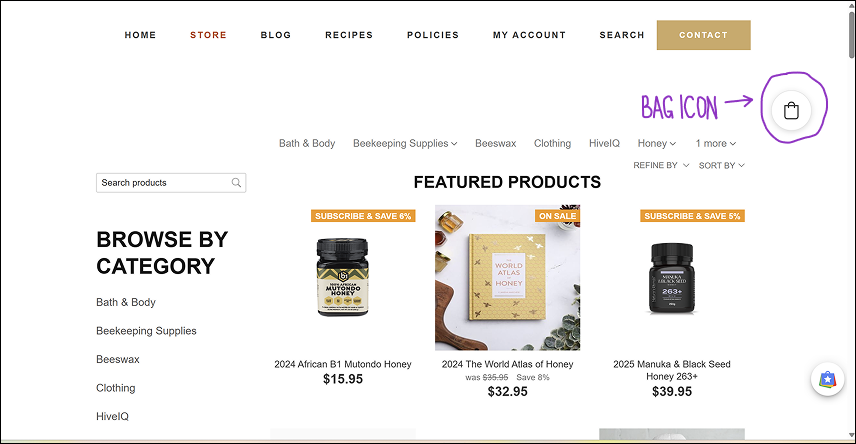The image size is (856, 444).
Task: Open the shopping bag icon
Action: [791, 111]
